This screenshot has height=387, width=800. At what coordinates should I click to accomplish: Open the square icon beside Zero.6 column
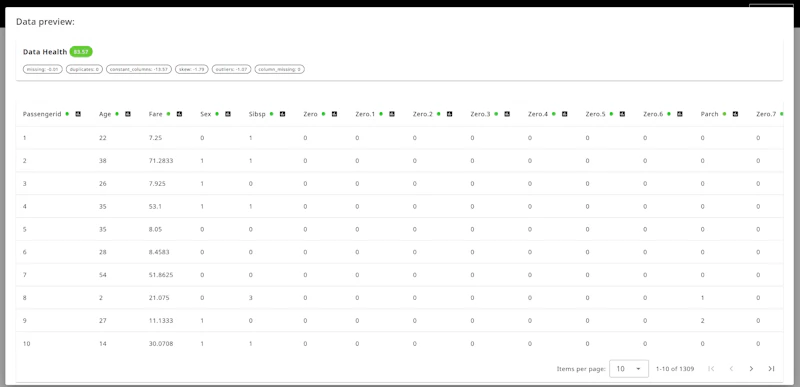(680, 114)
